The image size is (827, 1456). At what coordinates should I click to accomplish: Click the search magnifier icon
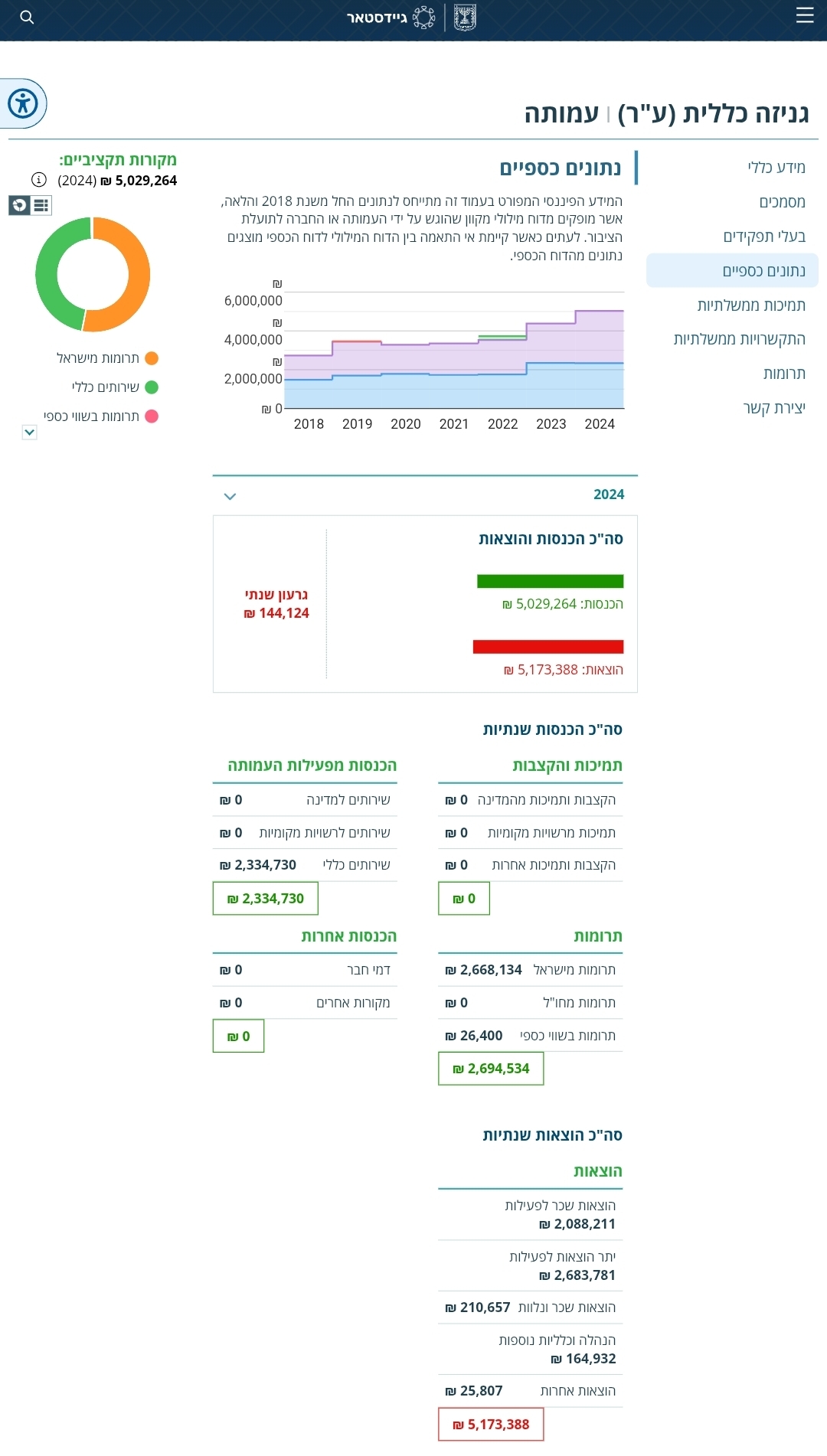coord(27,17)
